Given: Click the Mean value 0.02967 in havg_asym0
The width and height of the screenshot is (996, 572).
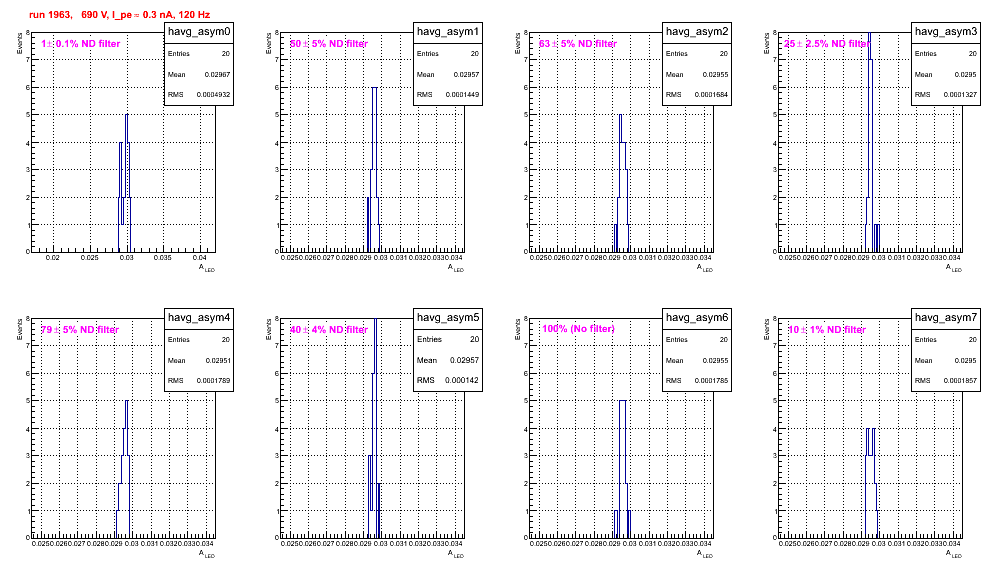Looking at the screenshot, I should pyautogui.click(x=217, y=74).
